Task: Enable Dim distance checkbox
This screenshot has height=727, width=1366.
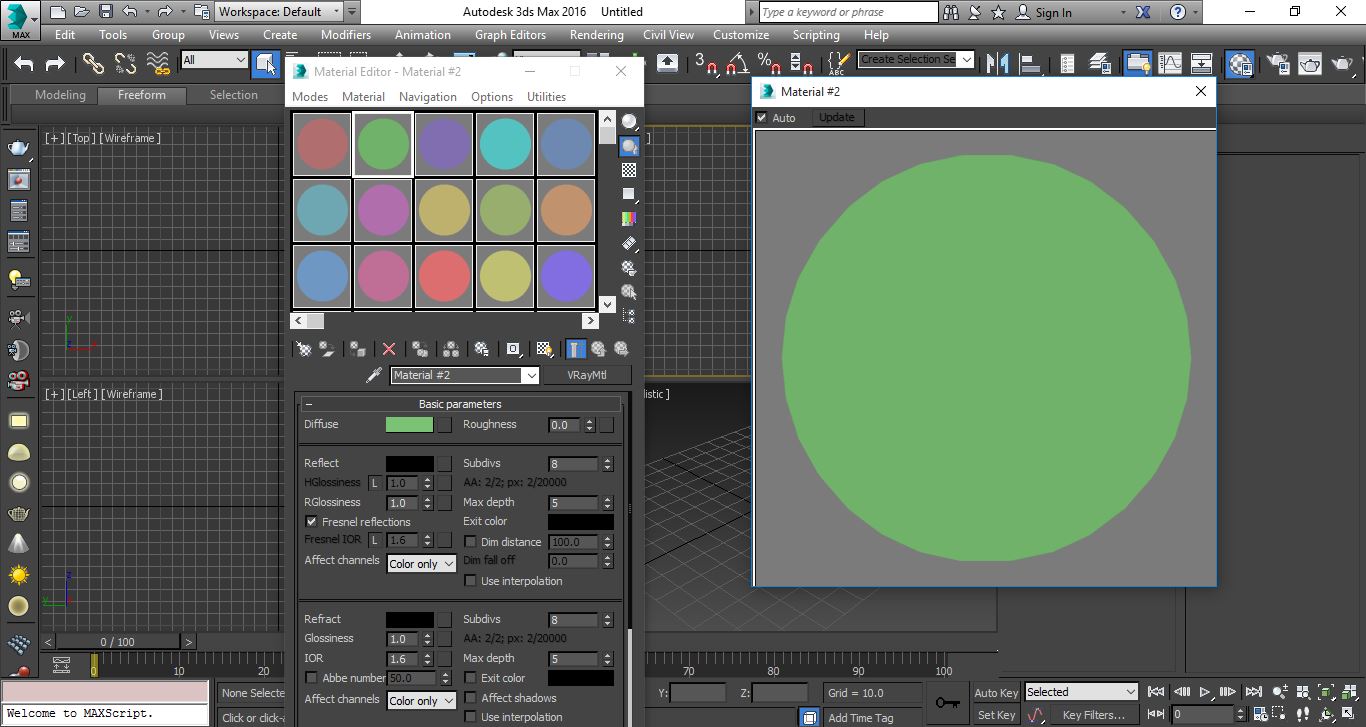Action: 470,541
